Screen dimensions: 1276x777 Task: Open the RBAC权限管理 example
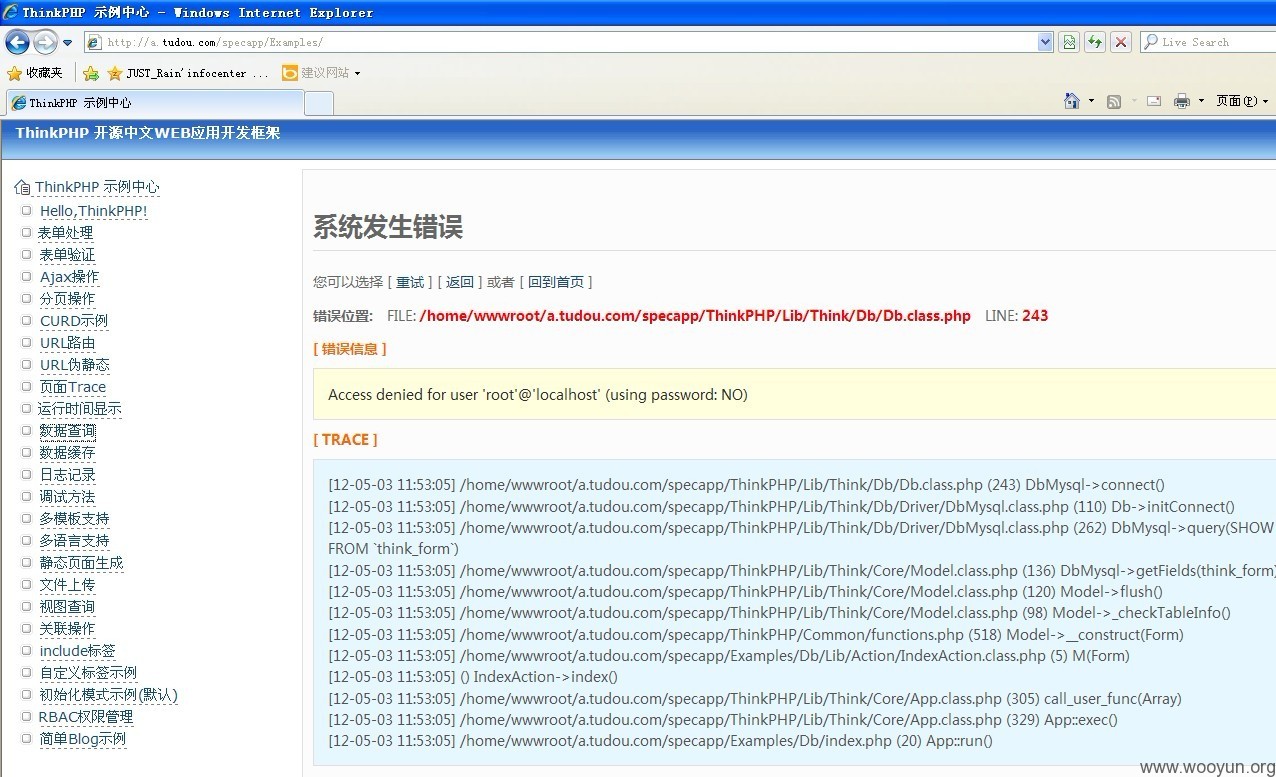click(x=85, y=717)
